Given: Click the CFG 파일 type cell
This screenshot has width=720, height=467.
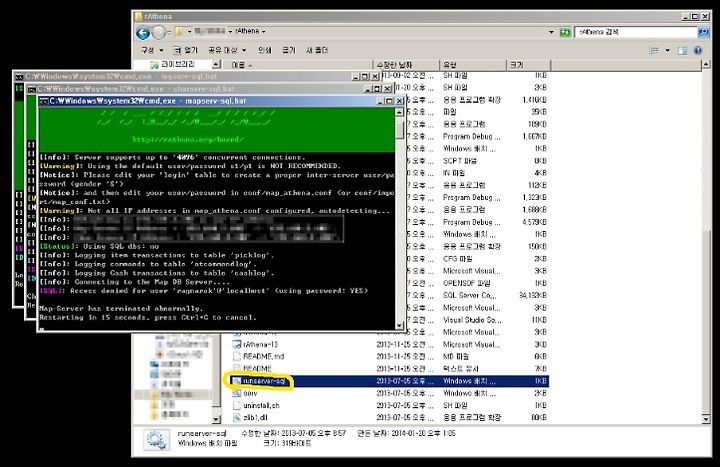Looking at the screenshot, I should pyautogui.click(x=458, y=259).
